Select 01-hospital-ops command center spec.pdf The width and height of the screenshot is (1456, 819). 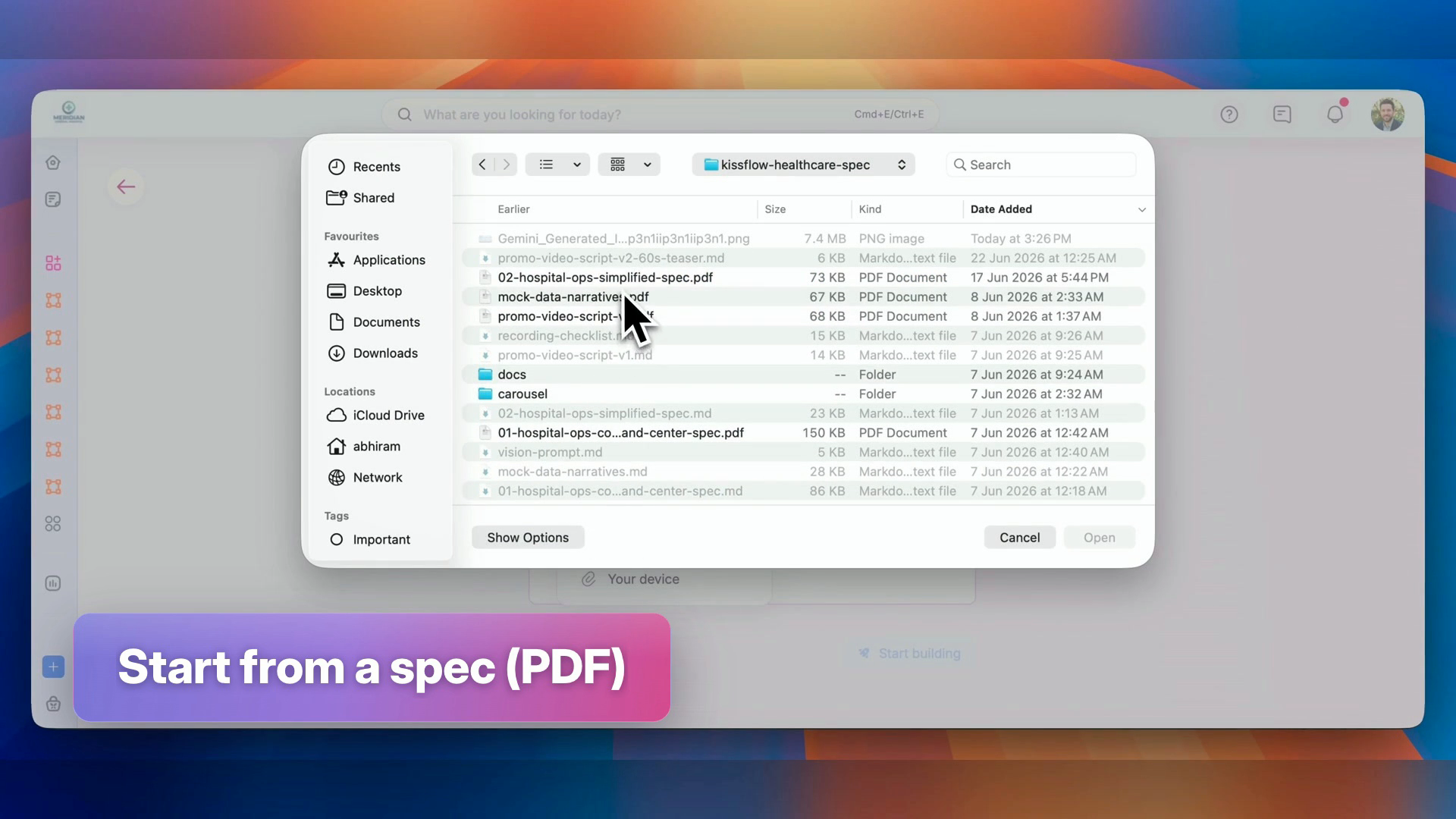coord(803,433)
